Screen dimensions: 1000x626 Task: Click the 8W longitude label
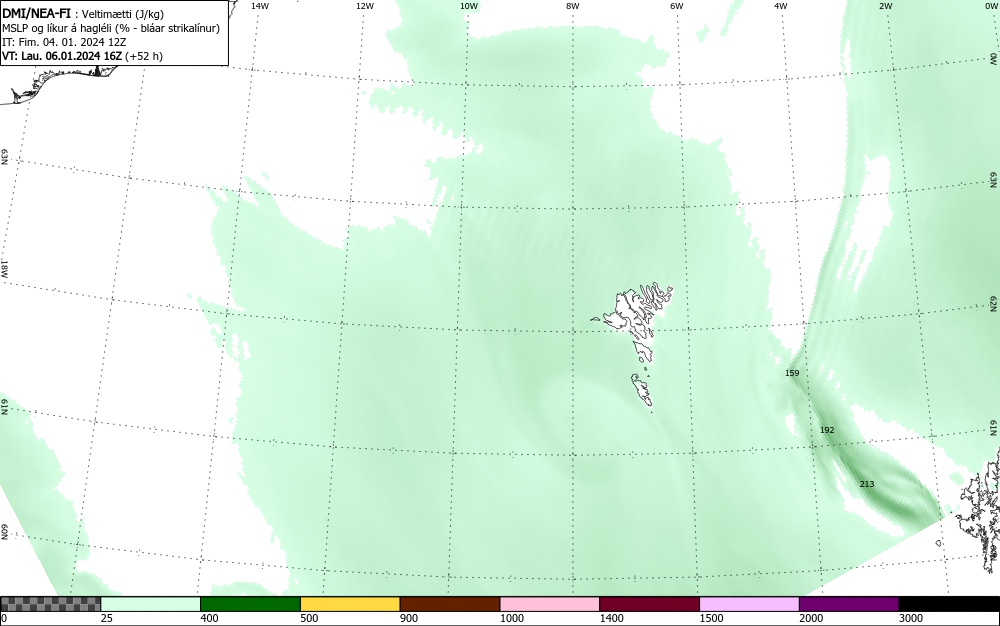coord(573,6)
